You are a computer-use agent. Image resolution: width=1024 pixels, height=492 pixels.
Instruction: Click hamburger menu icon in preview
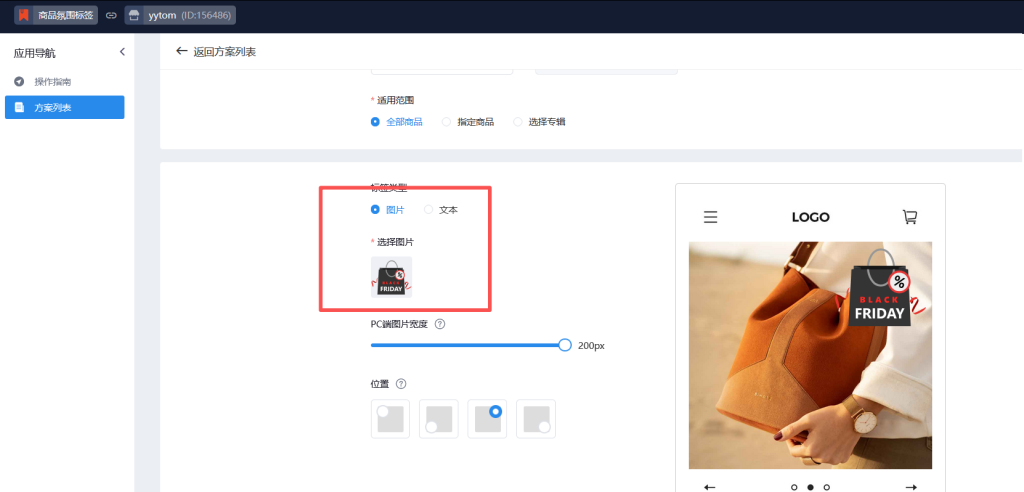711,217
